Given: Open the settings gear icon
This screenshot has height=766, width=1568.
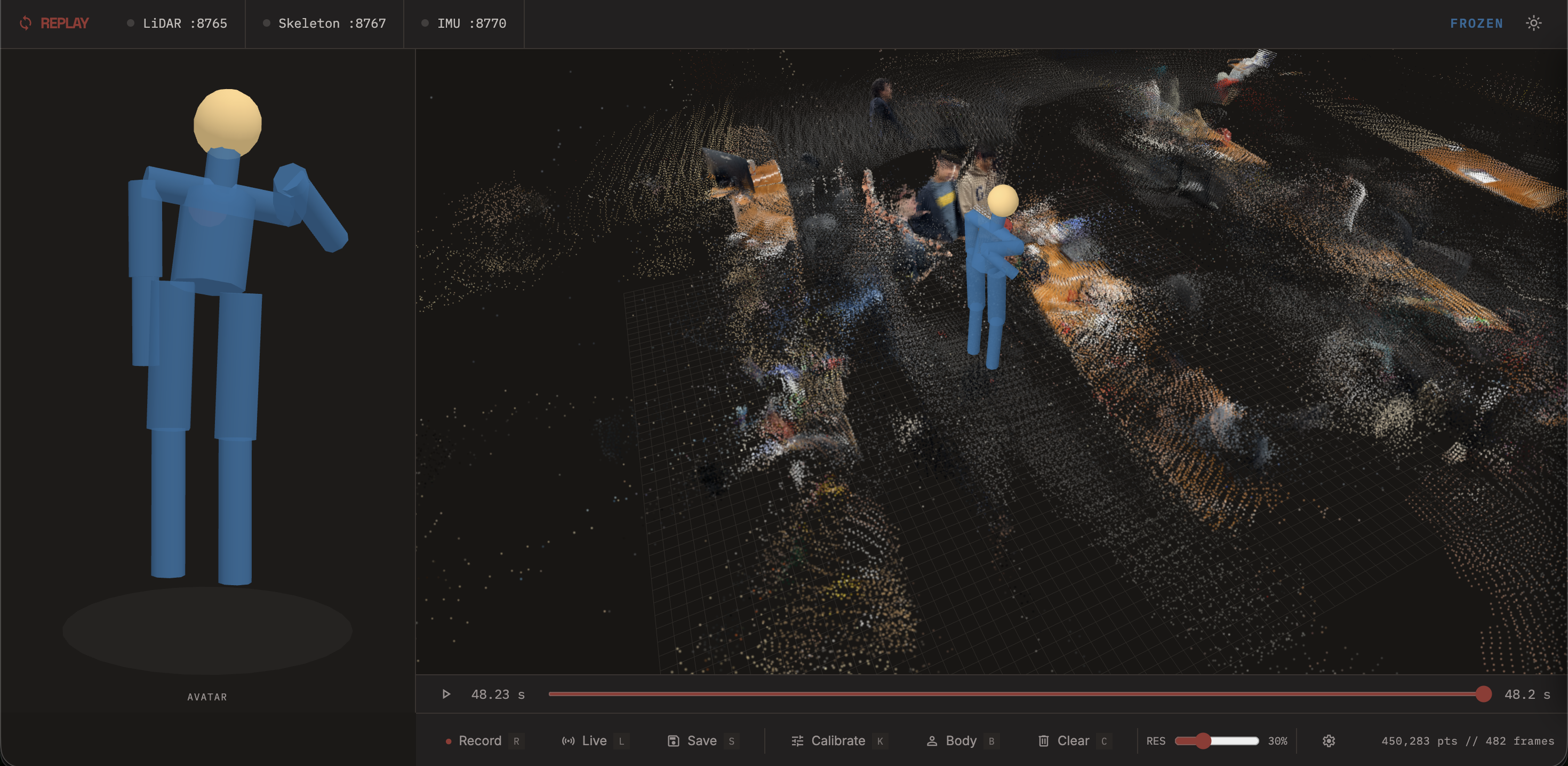Looking at the screenshot, I should (x=1329, y=740).
